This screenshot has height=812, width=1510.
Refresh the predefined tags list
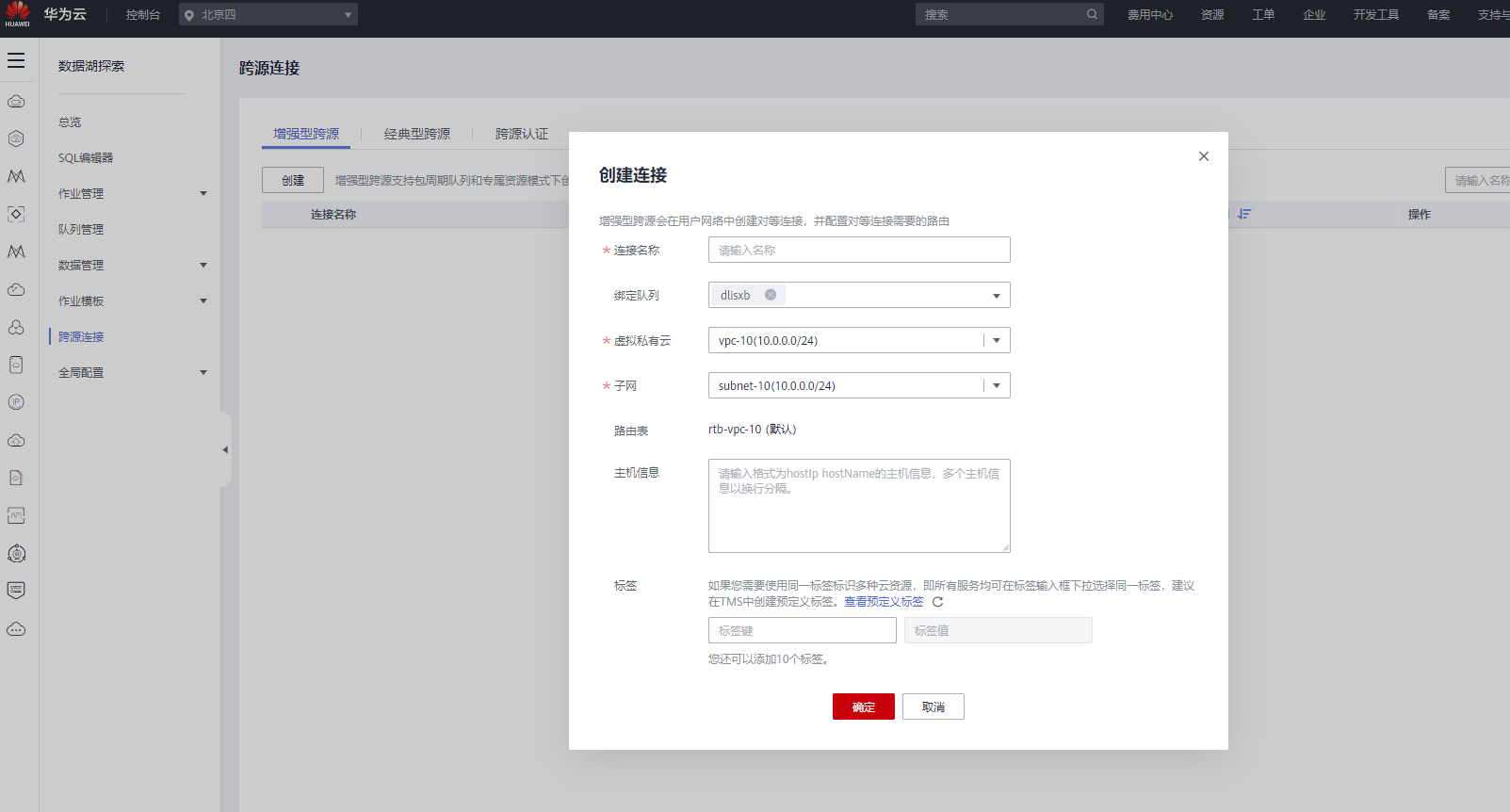937,602
